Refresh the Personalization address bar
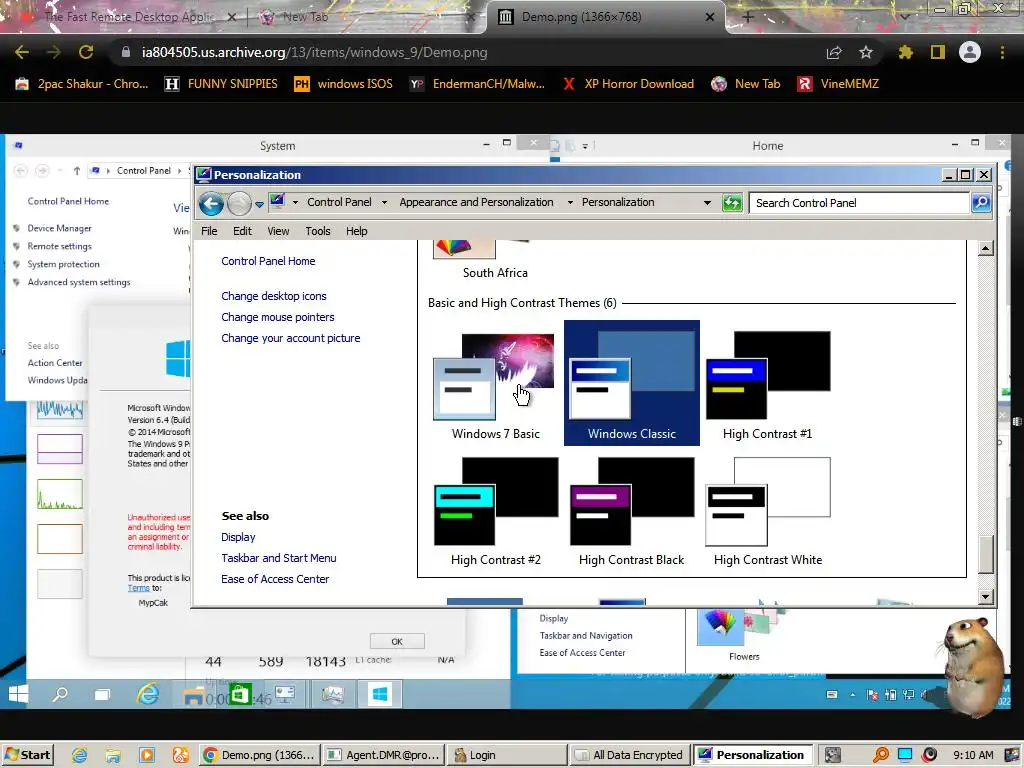Screen dimensions: 1024x768 [732, 203]
